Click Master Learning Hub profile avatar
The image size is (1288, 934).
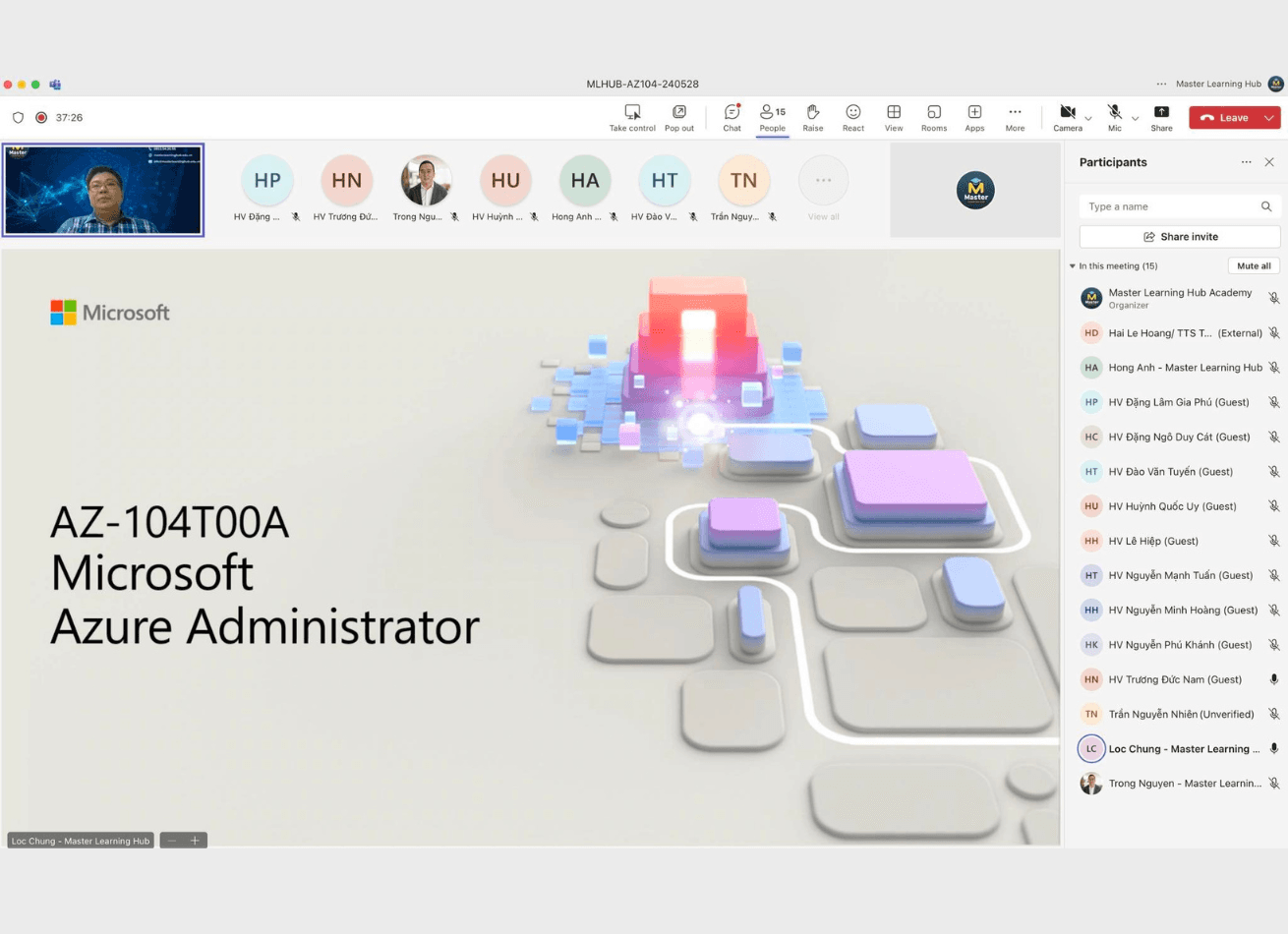coord(1276,84)
